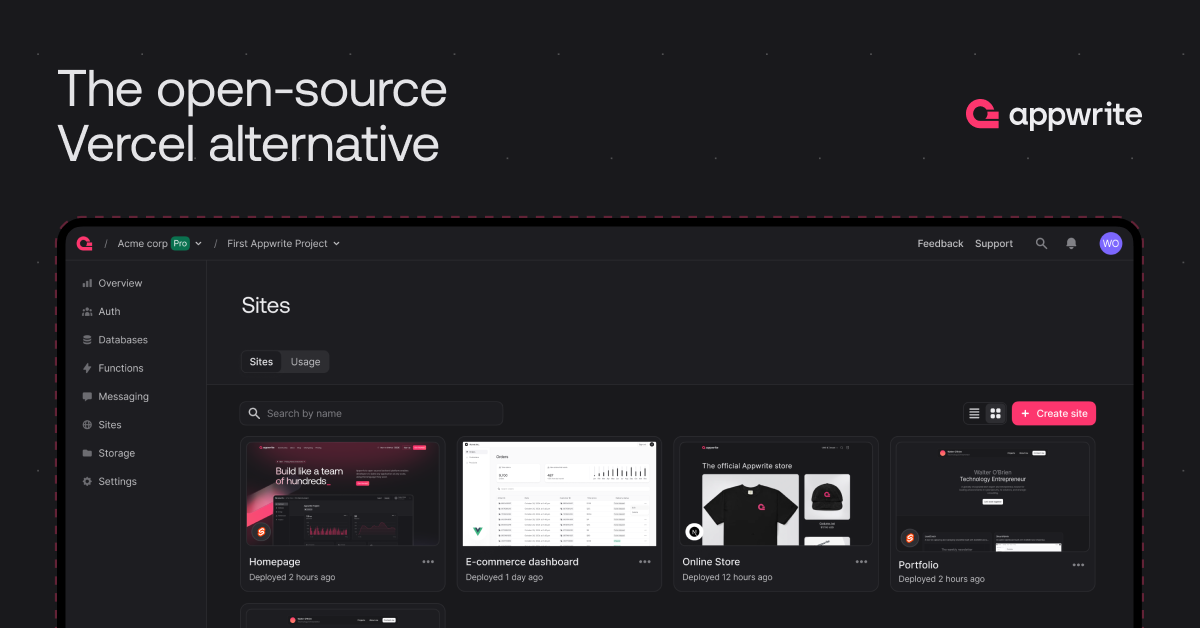Enable grid view layout

tap(995, 413)
